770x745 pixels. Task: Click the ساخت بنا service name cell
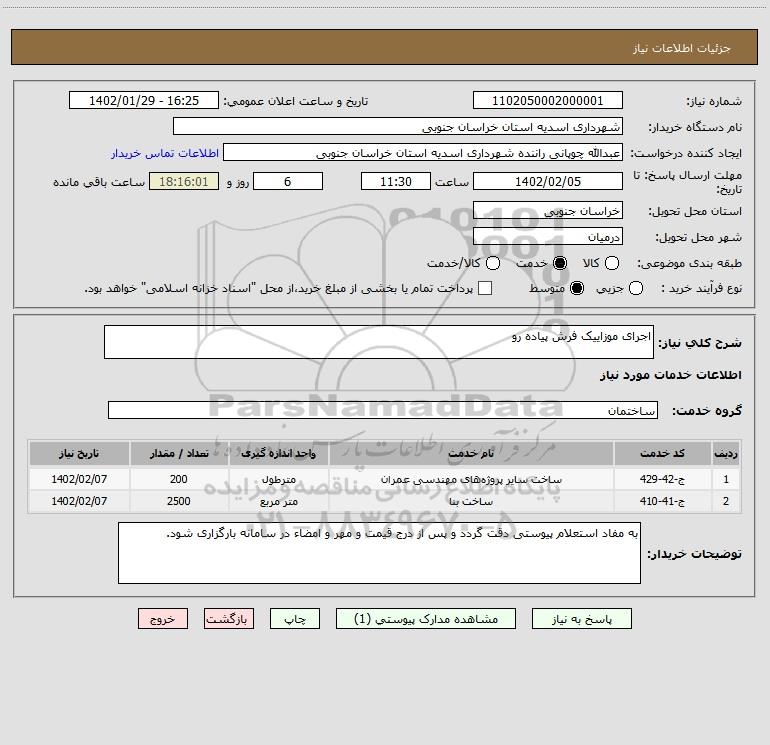point(471,501)
